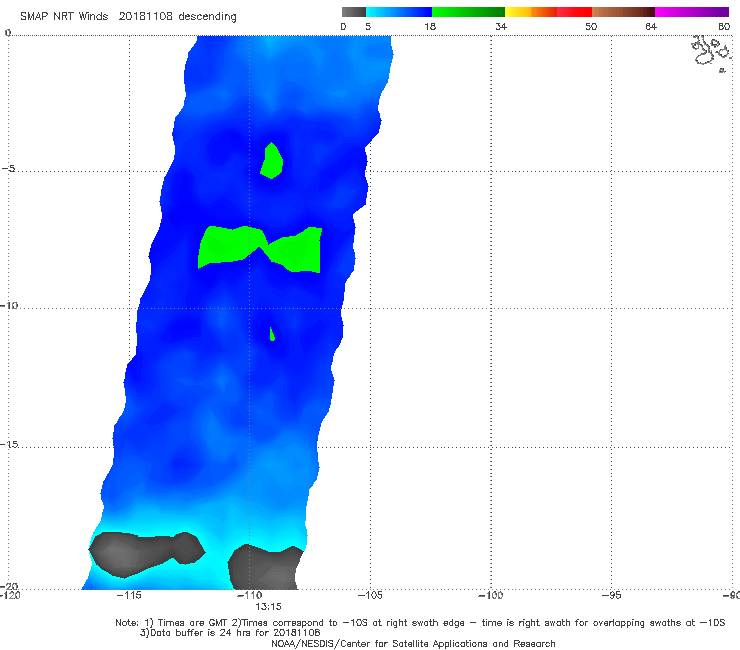Click the colorbar label '18'

[430, 26]
